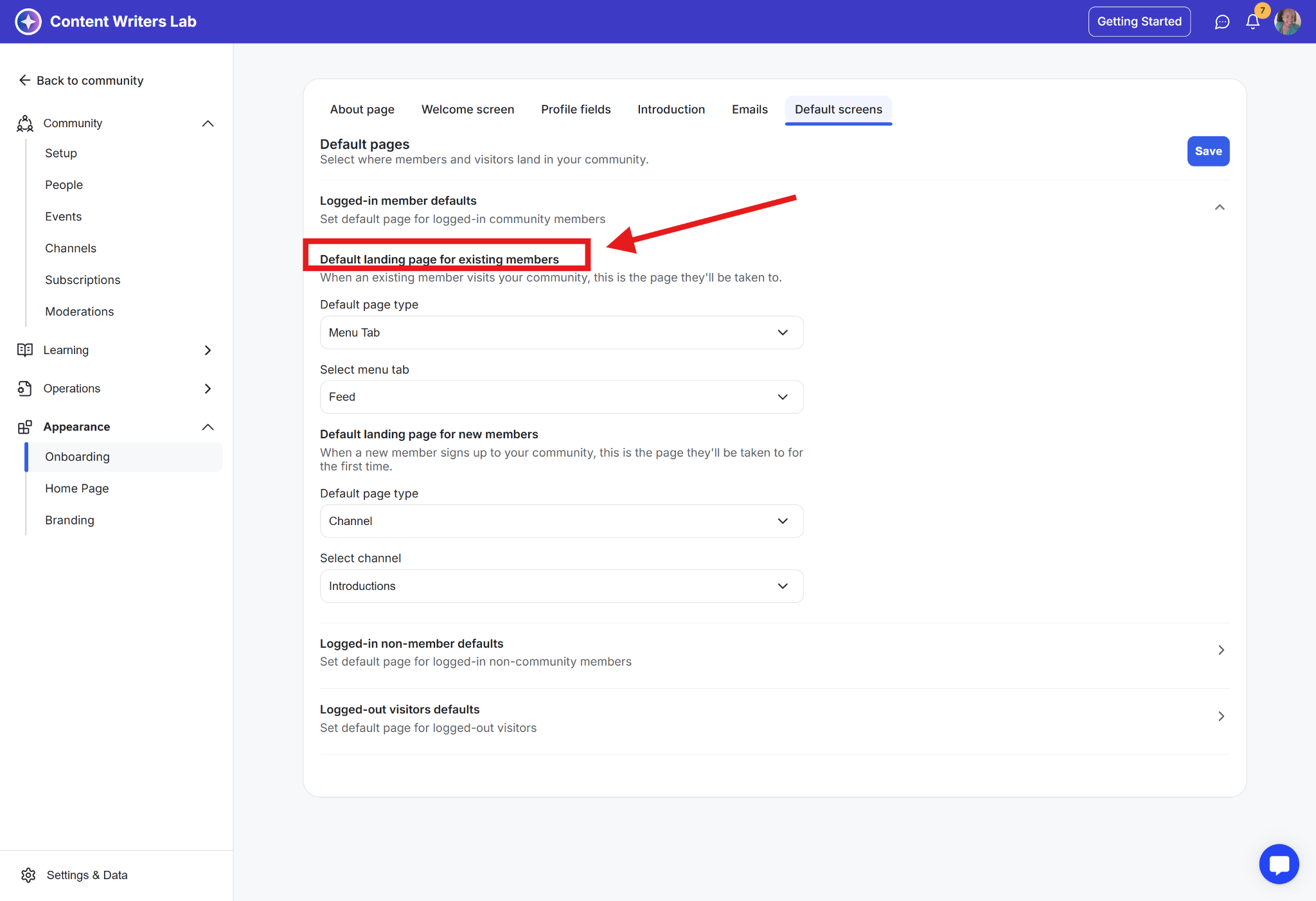Expand Logged-in non-member defaults section
This screenshot has height=901, width=1316.
tap(1220, 650)
